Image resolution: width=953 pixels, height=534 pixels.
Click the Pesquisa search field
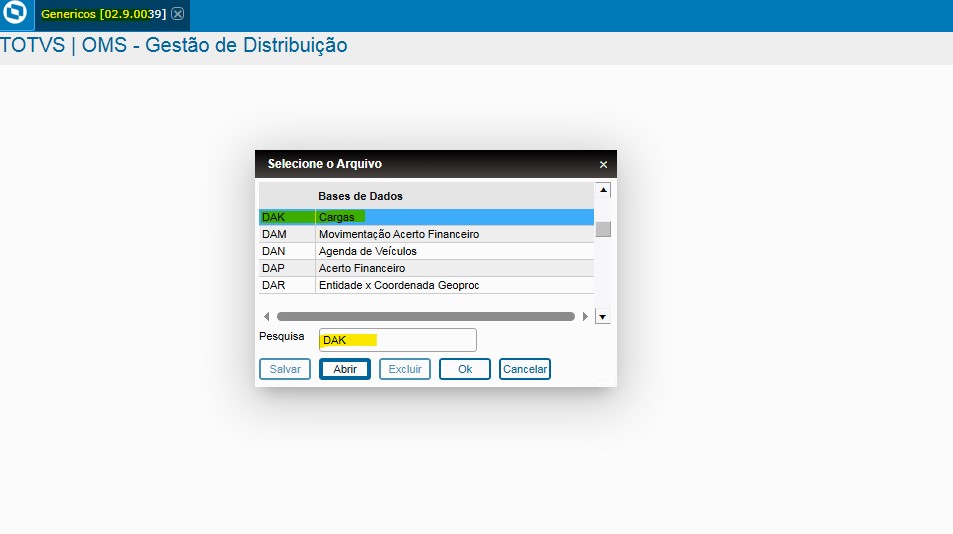coord(397,340)
